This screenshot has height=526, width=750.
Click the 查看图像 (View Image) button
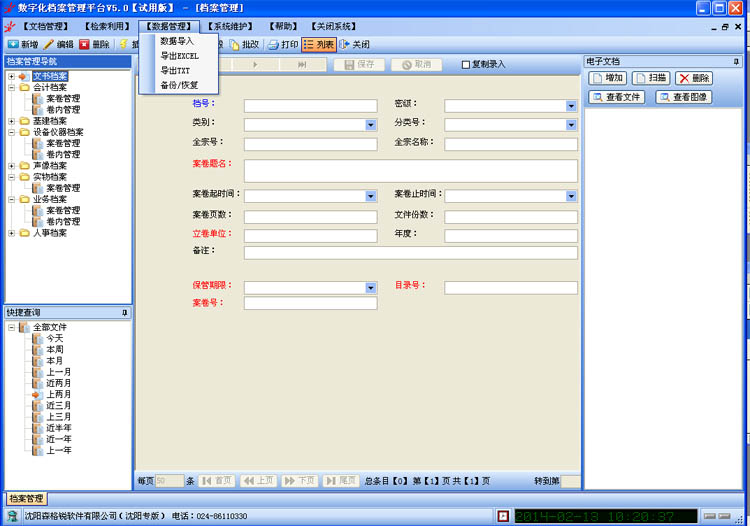(683, 97)
